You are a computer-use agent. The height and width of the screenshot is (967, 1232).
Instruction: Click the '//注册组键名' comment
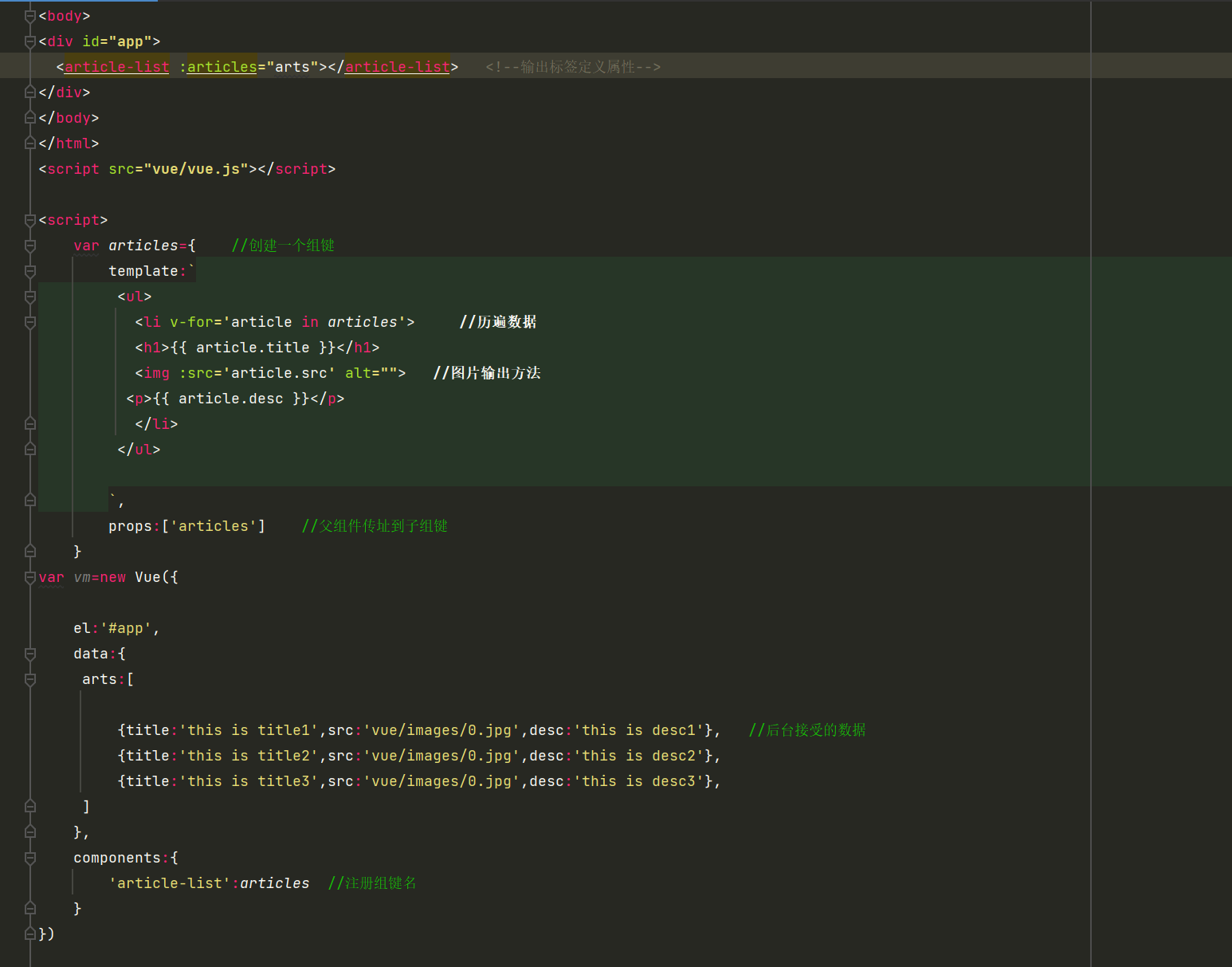pyautogui.click(x=372, y=883)
